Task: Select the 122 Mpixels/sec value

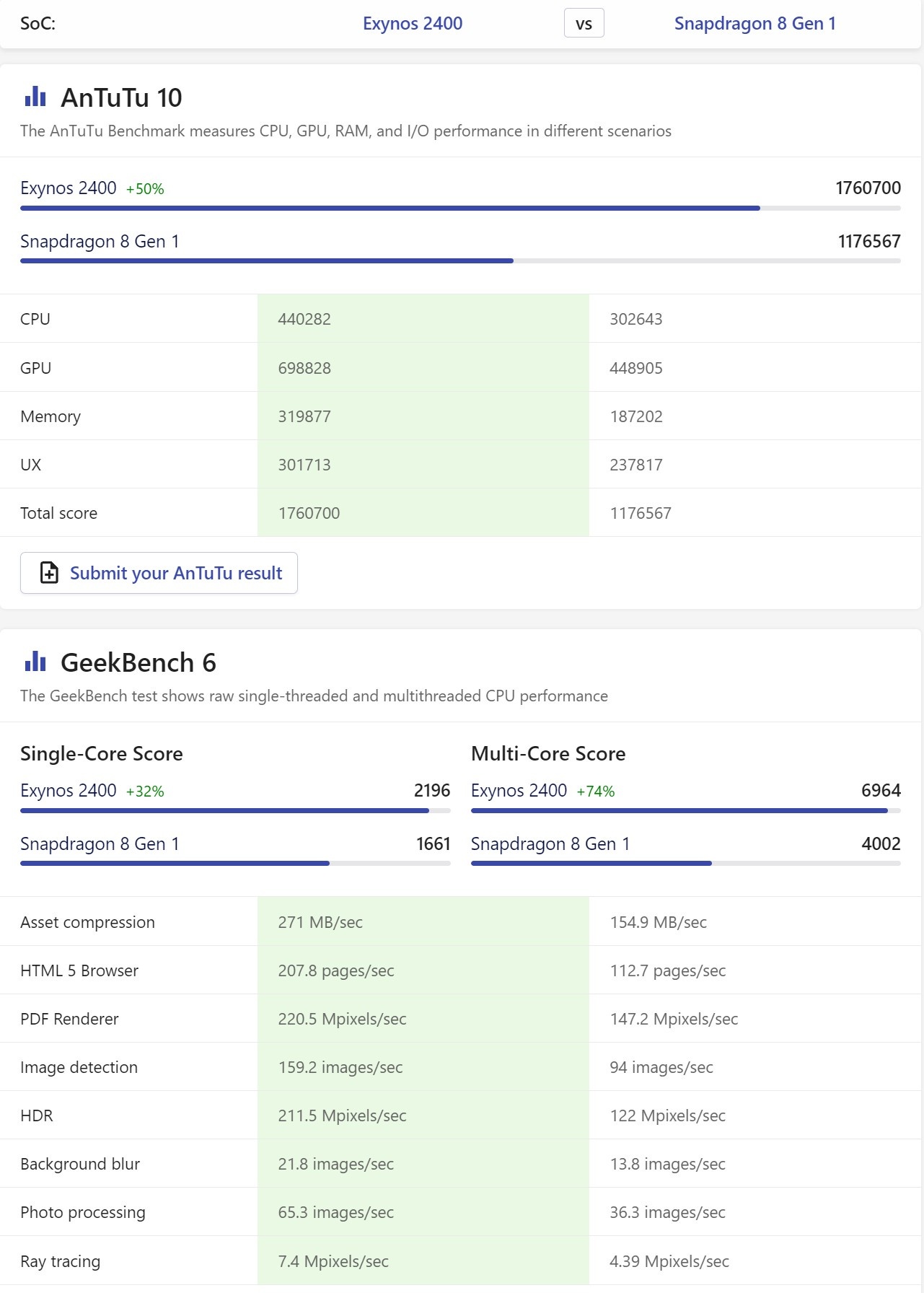Action: pyautogui.click(x=668, y=1116)
